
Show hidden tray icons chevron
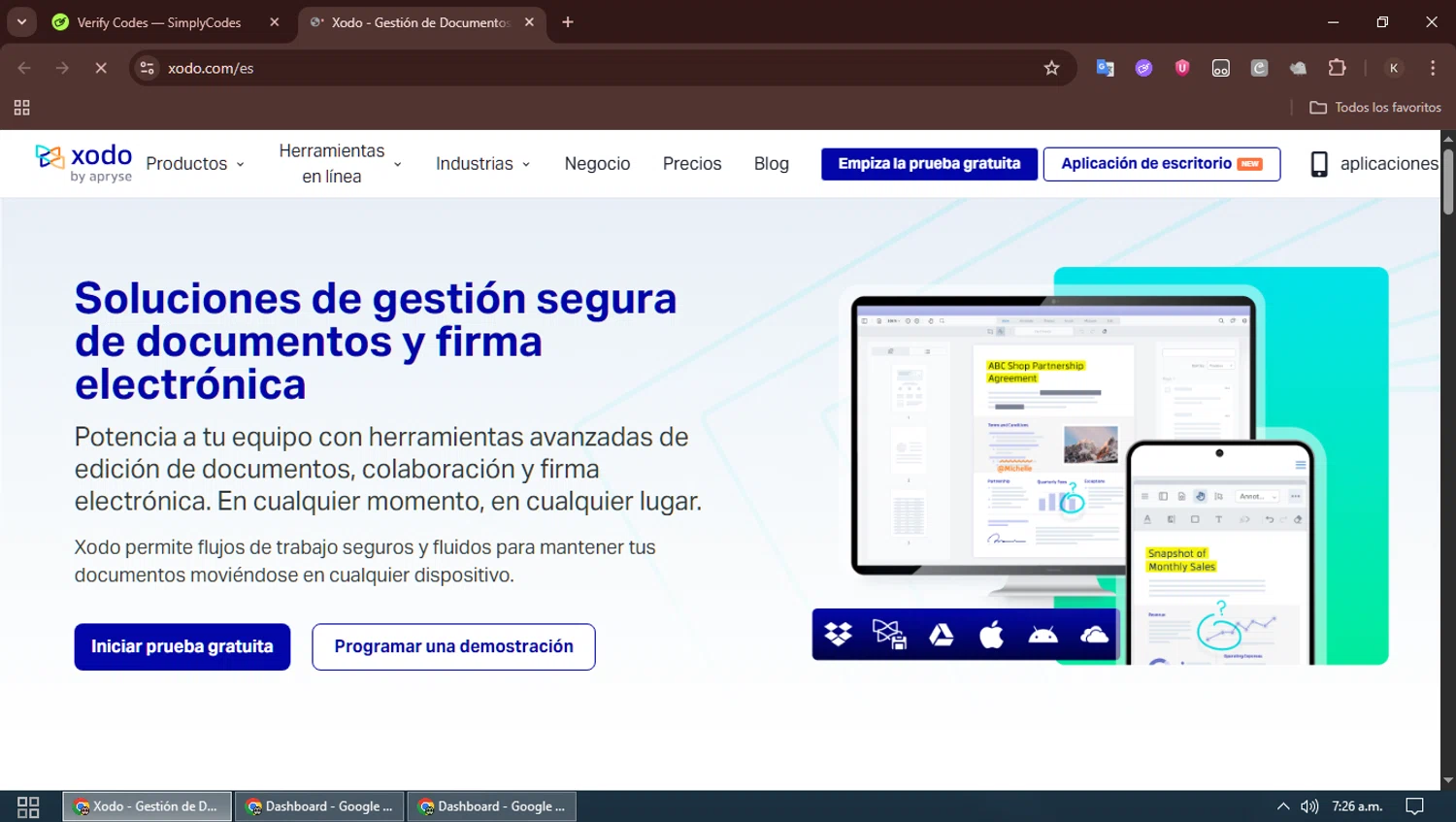coord(1283,806)
